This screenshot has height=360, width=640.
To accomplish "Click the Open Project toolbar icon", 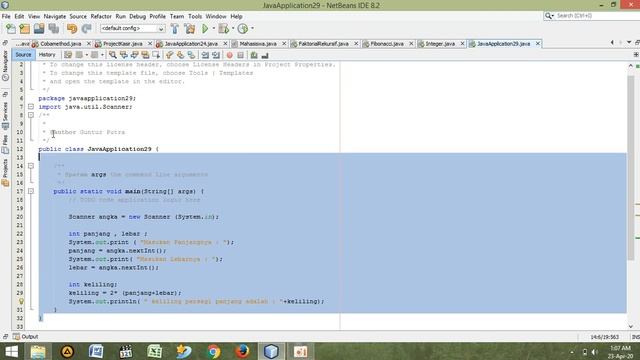I will coord(39,29).
